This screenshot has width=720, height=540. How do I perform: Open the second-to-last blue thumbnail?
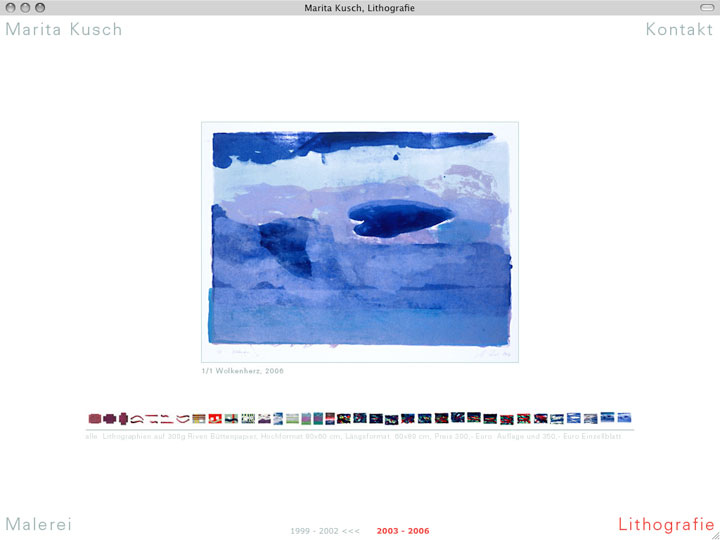[607, 418]
